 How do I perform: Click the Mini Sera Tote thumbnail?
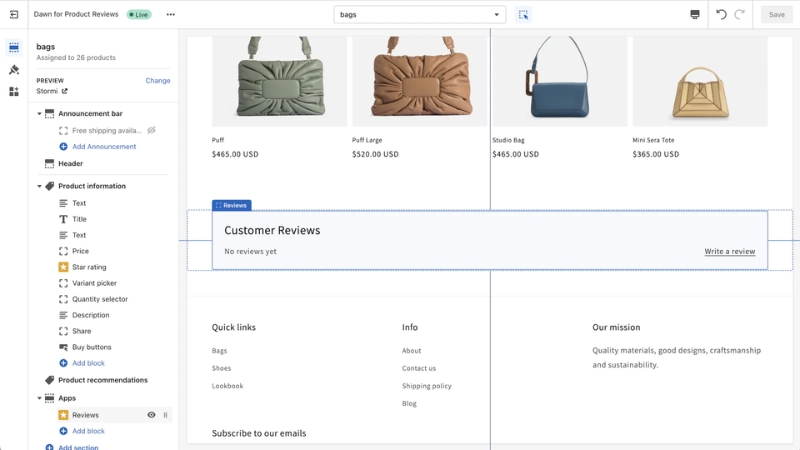[x=700, y=81]
